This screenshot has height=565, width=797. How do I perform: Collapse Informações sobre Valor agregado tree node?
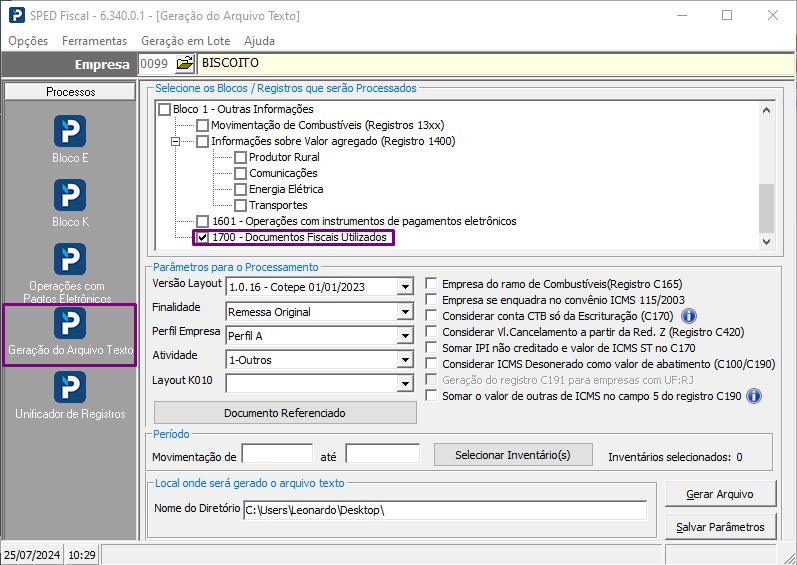(x=175, y=142)
